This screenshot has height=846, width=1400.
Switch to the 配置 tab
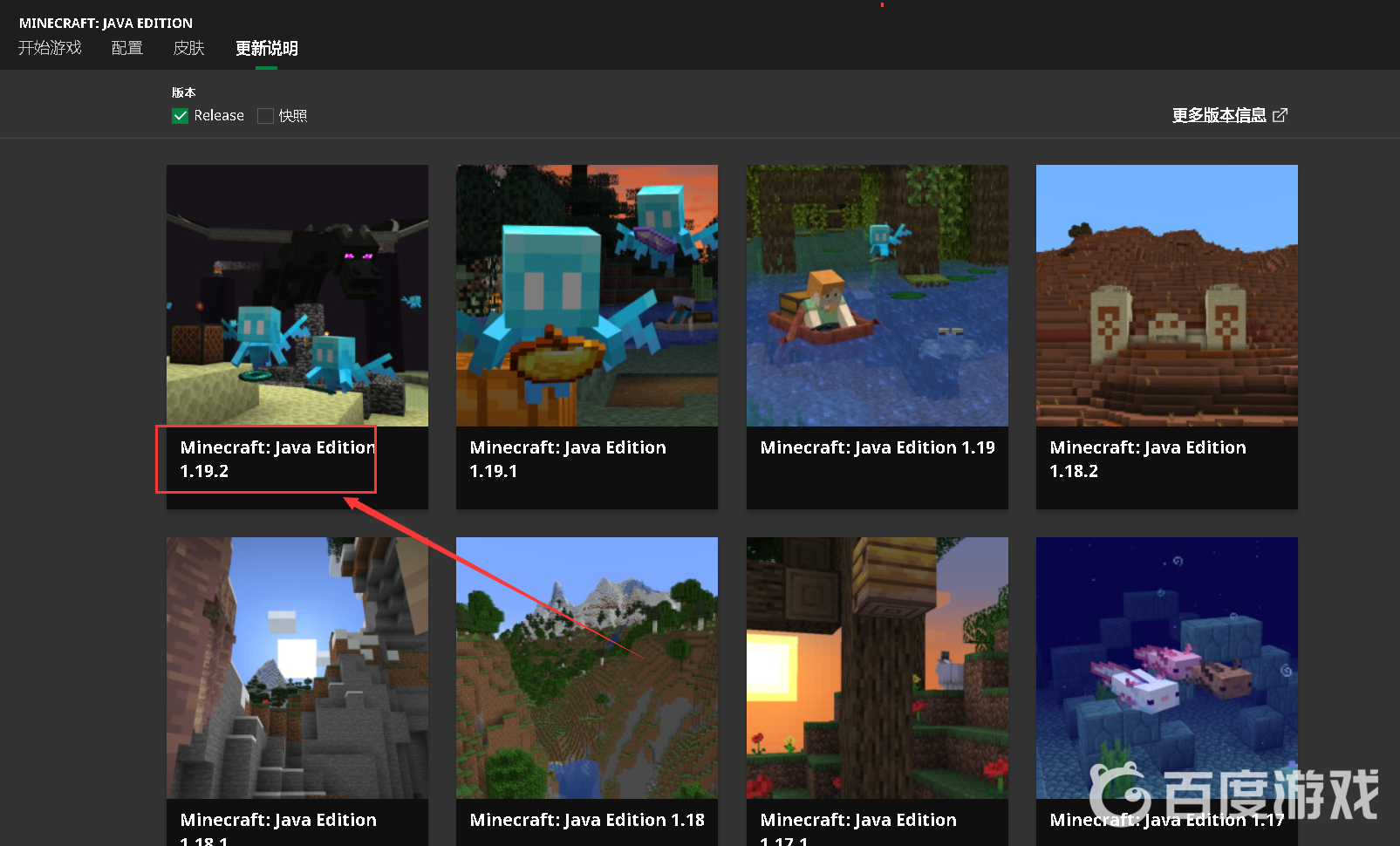point(127,48)
